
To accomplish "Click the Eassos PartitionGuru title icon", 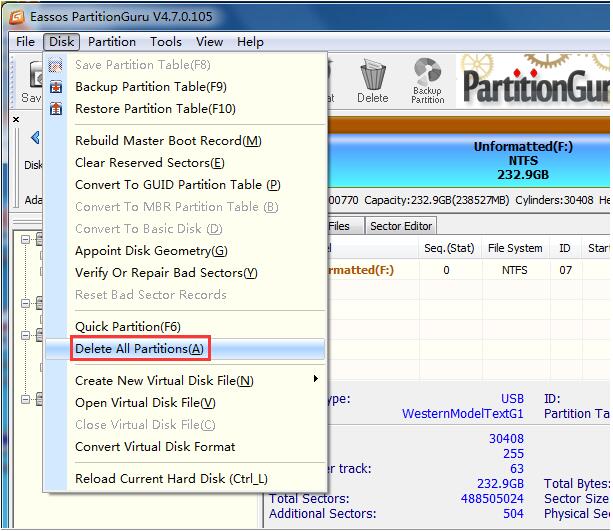I will 17,17.
